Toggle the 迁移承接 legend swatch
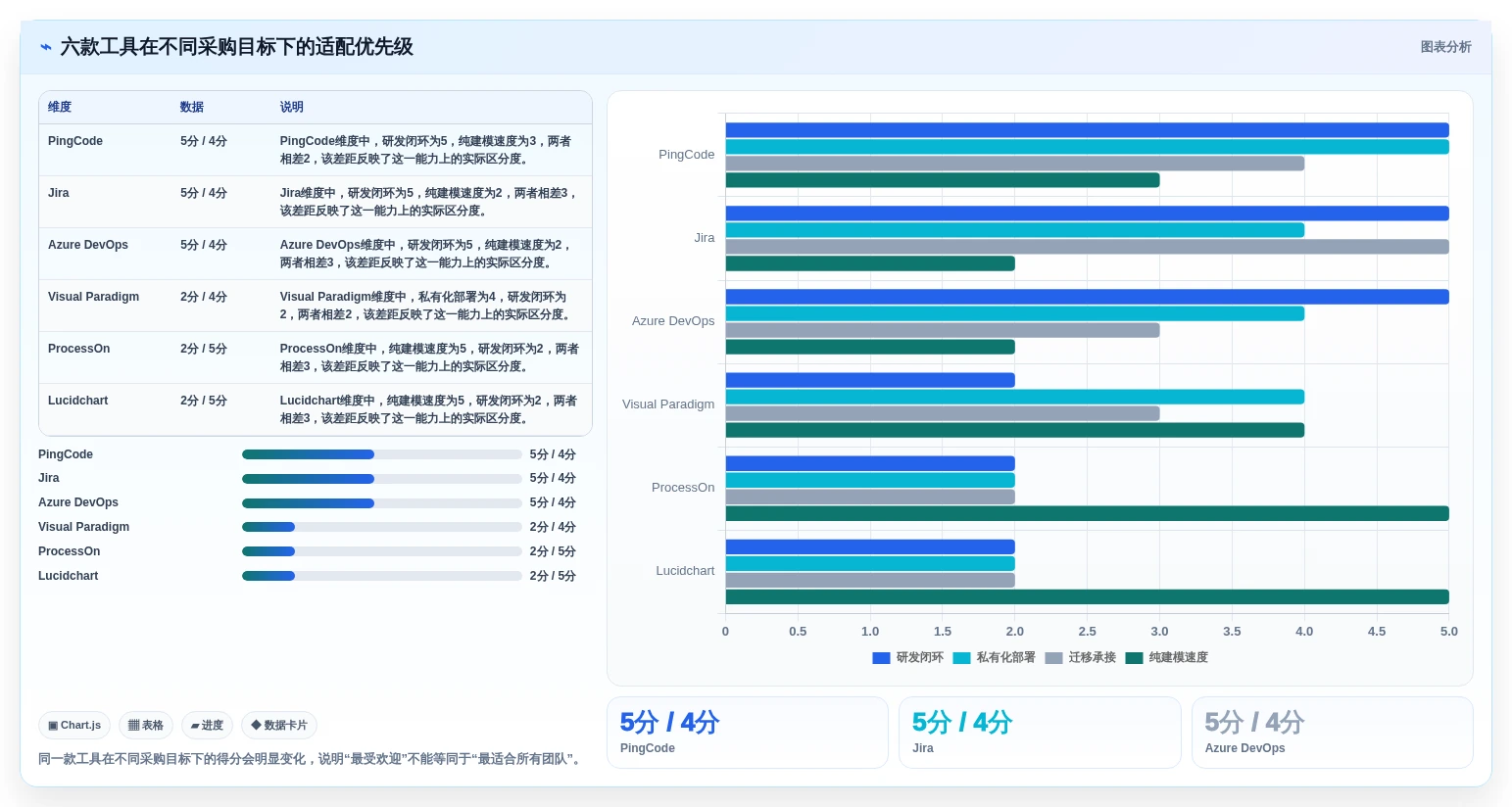 click(x=1053, y=658)
